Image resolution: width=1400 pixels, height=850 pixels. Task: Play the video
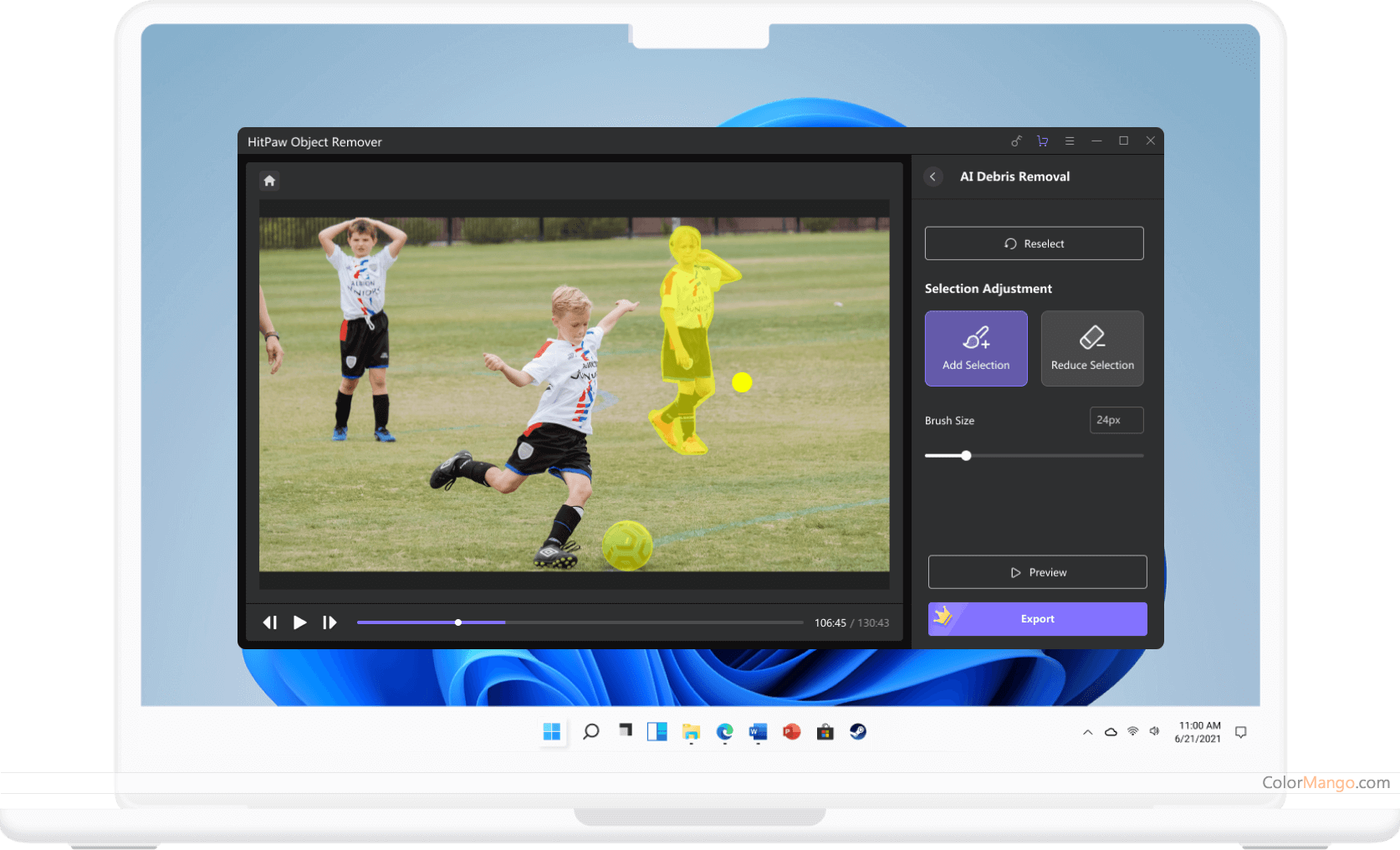click(x=299, y=622)
